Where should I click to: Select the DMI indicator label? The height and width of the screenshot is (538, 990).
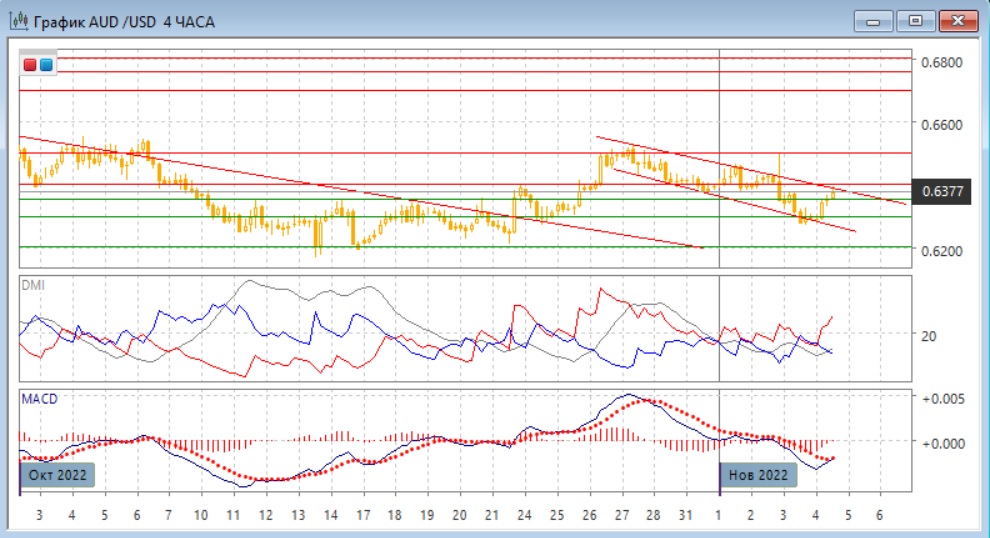[x=33, y=285]
